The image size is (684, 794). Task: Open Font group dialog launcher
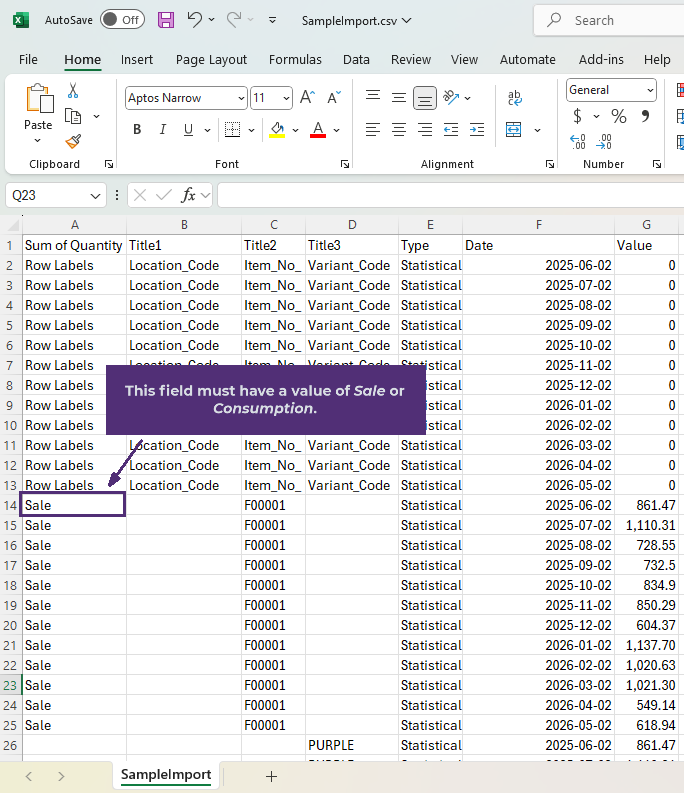(345, 164)
